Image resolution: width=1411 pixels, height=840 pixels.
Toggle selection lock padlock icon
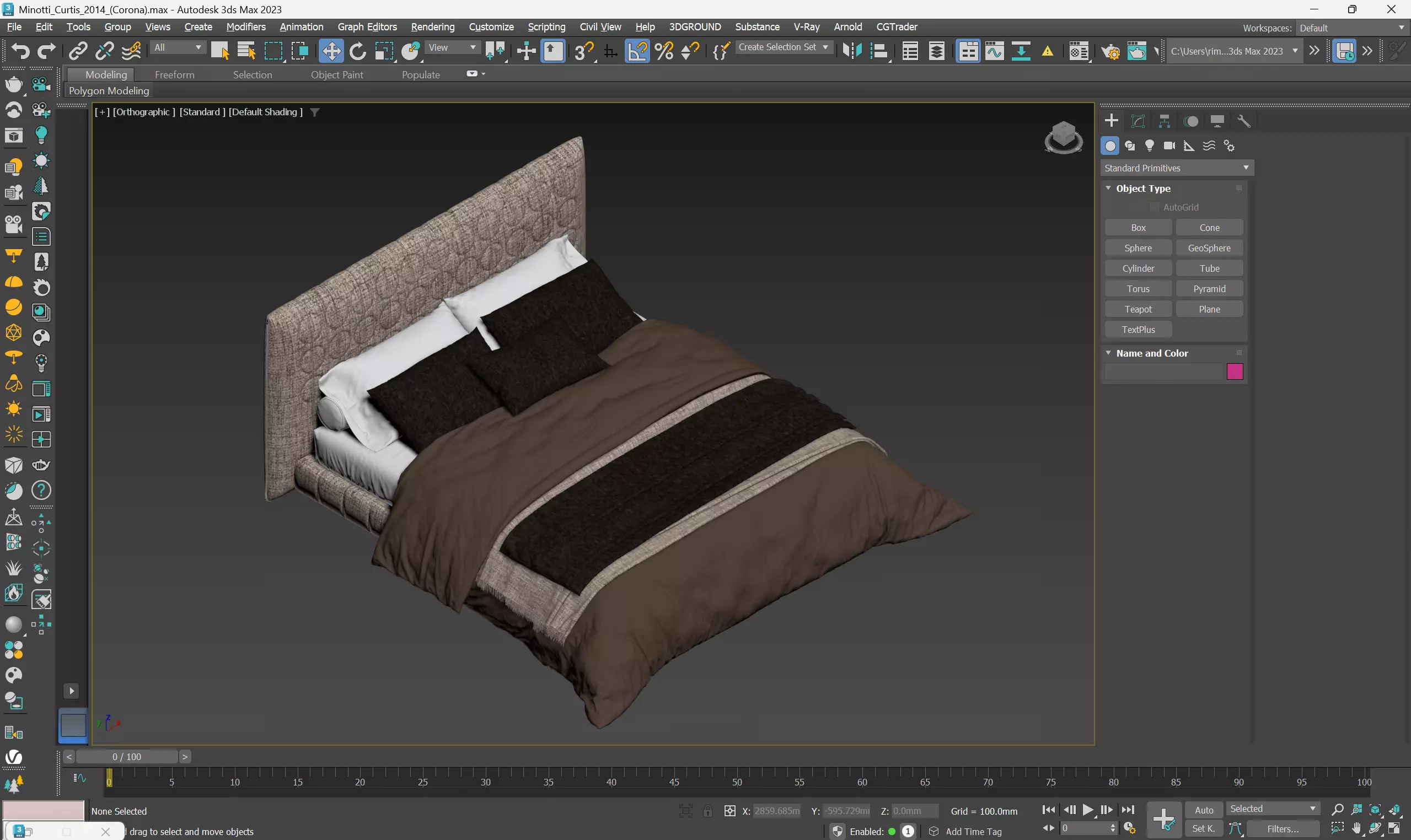coord(708,811)
